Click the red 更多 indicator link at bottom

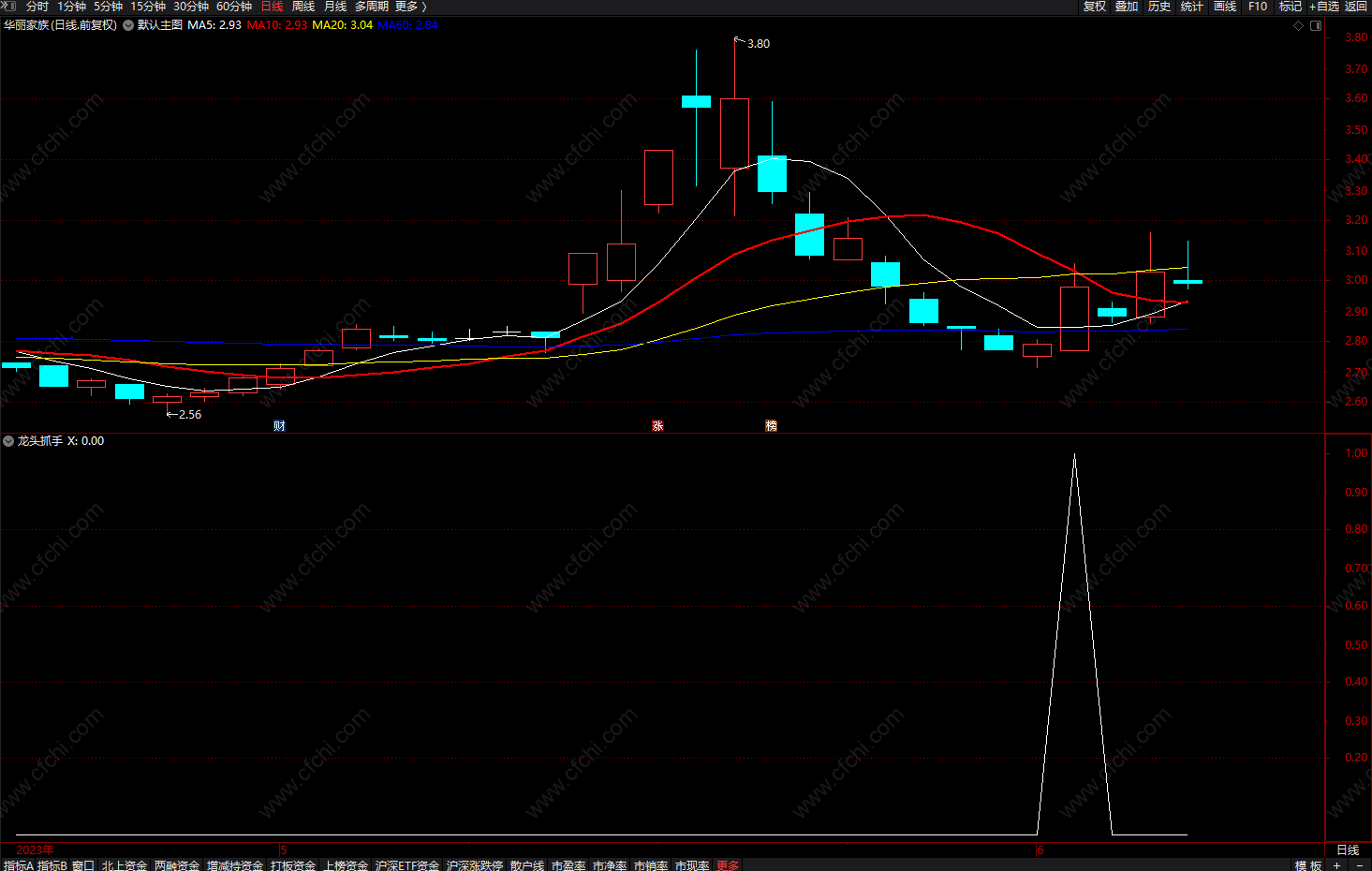point(728,865)
